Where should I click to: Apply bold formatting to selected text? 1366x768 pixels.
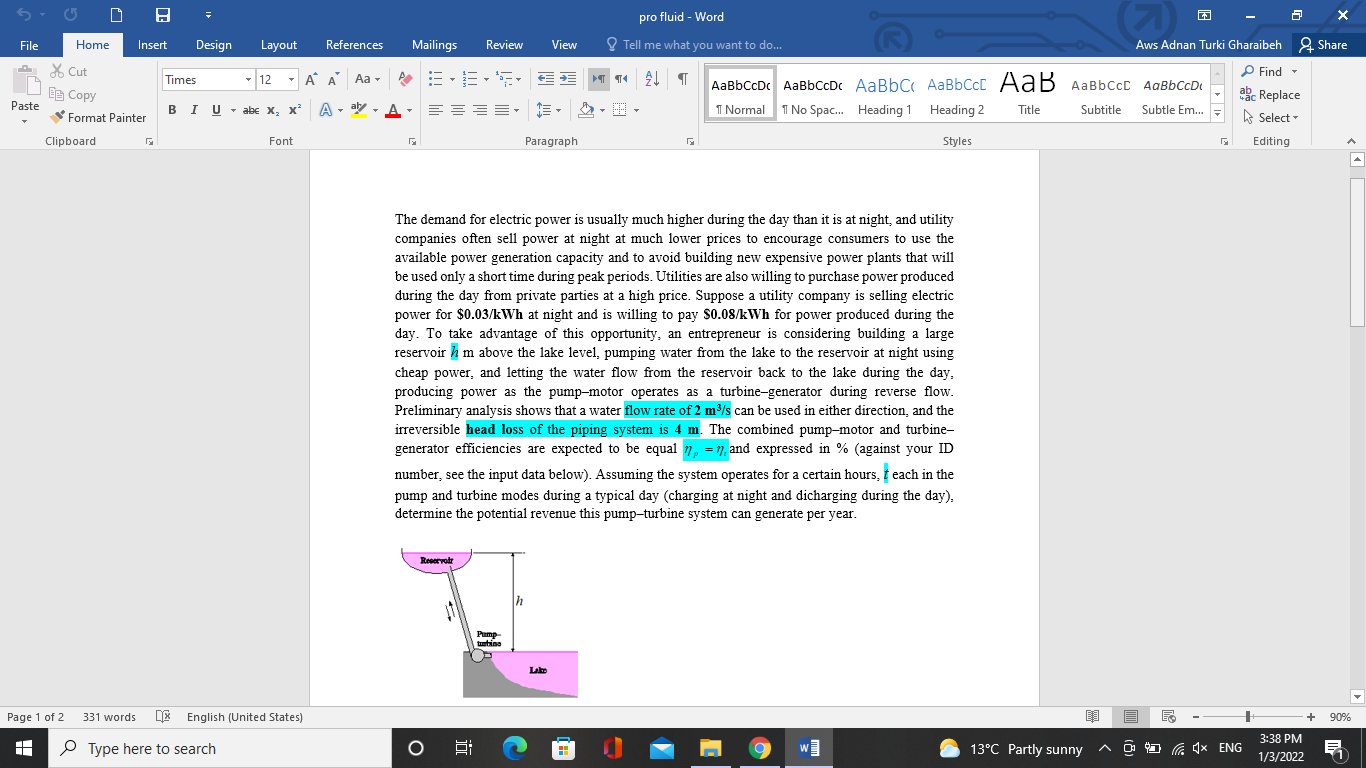coord(171,110)
